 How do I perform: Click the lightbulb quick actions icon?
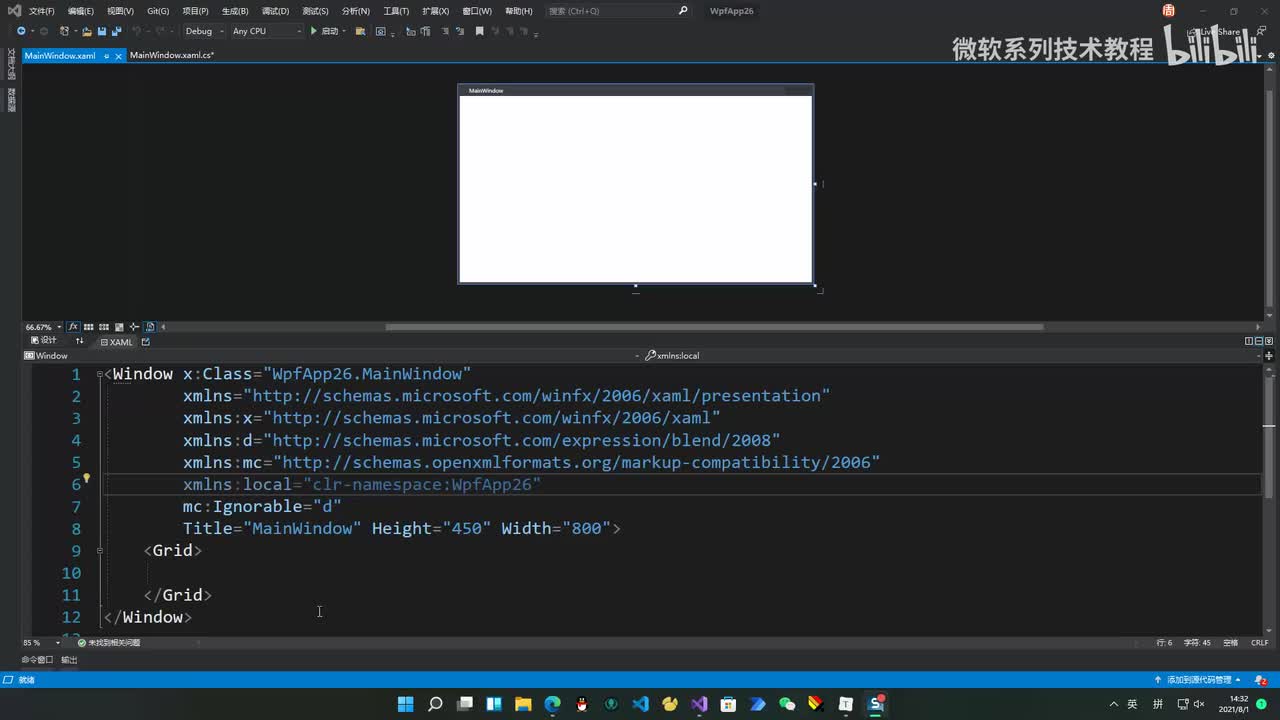coord(87,478)
